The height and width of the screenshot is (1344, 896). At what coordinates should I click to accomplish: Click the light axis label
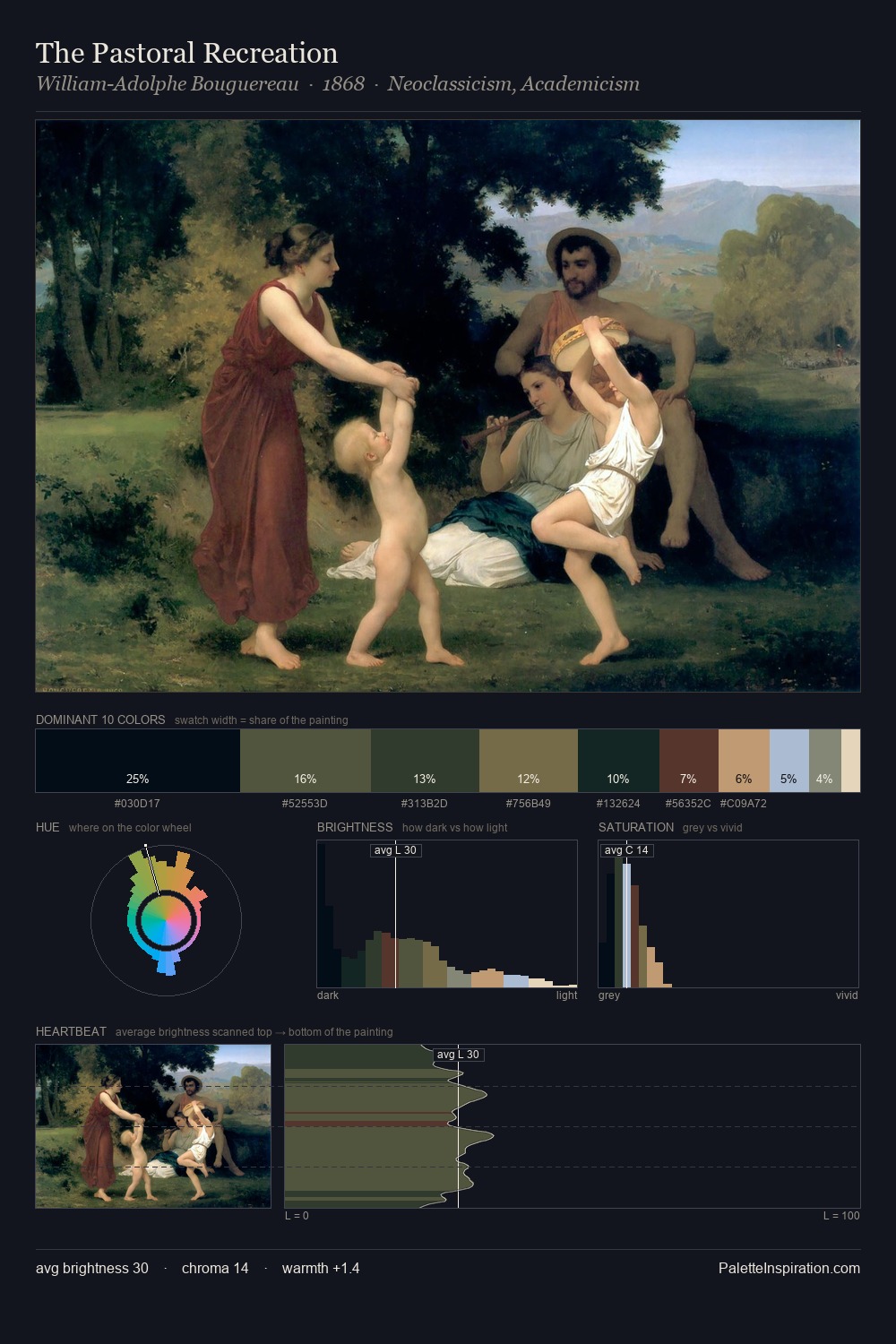[567, 995]
